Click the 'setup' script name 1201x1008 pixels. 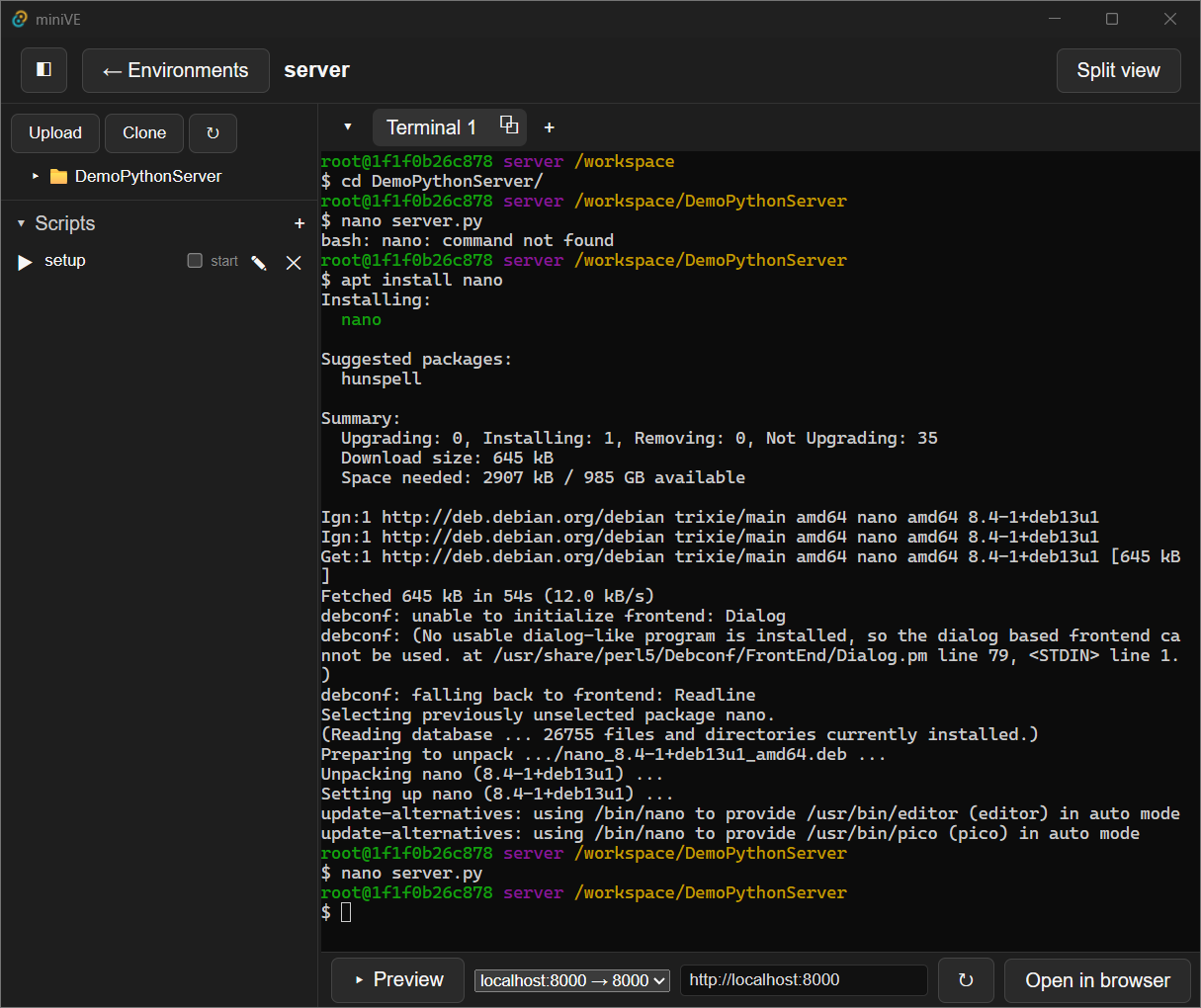[x=65, y=261]
